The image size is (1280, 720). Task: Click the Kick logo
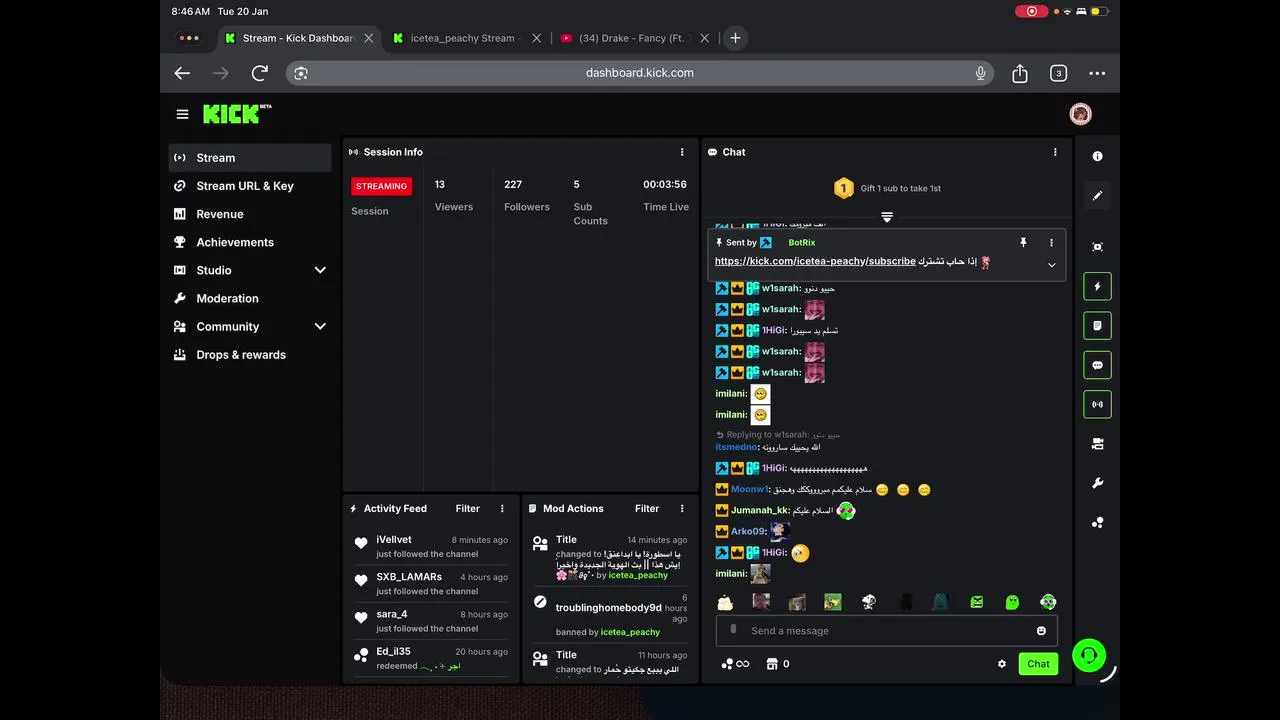[x=237, y=113]
